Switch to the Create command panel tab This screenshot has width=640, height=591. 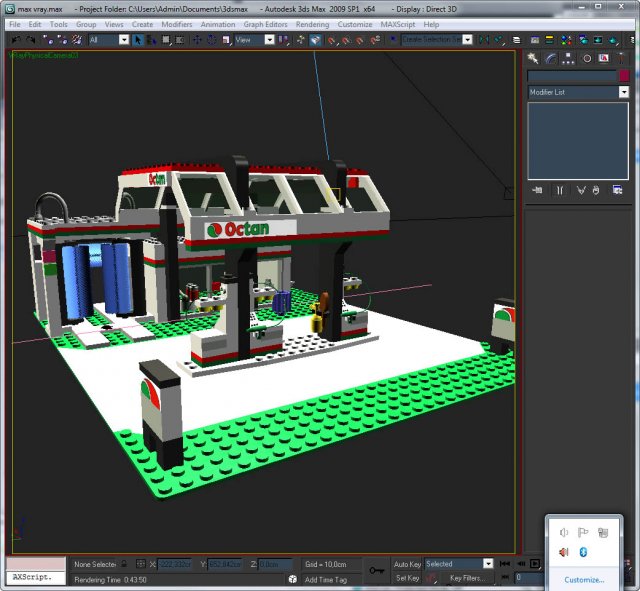pos(533,58)
